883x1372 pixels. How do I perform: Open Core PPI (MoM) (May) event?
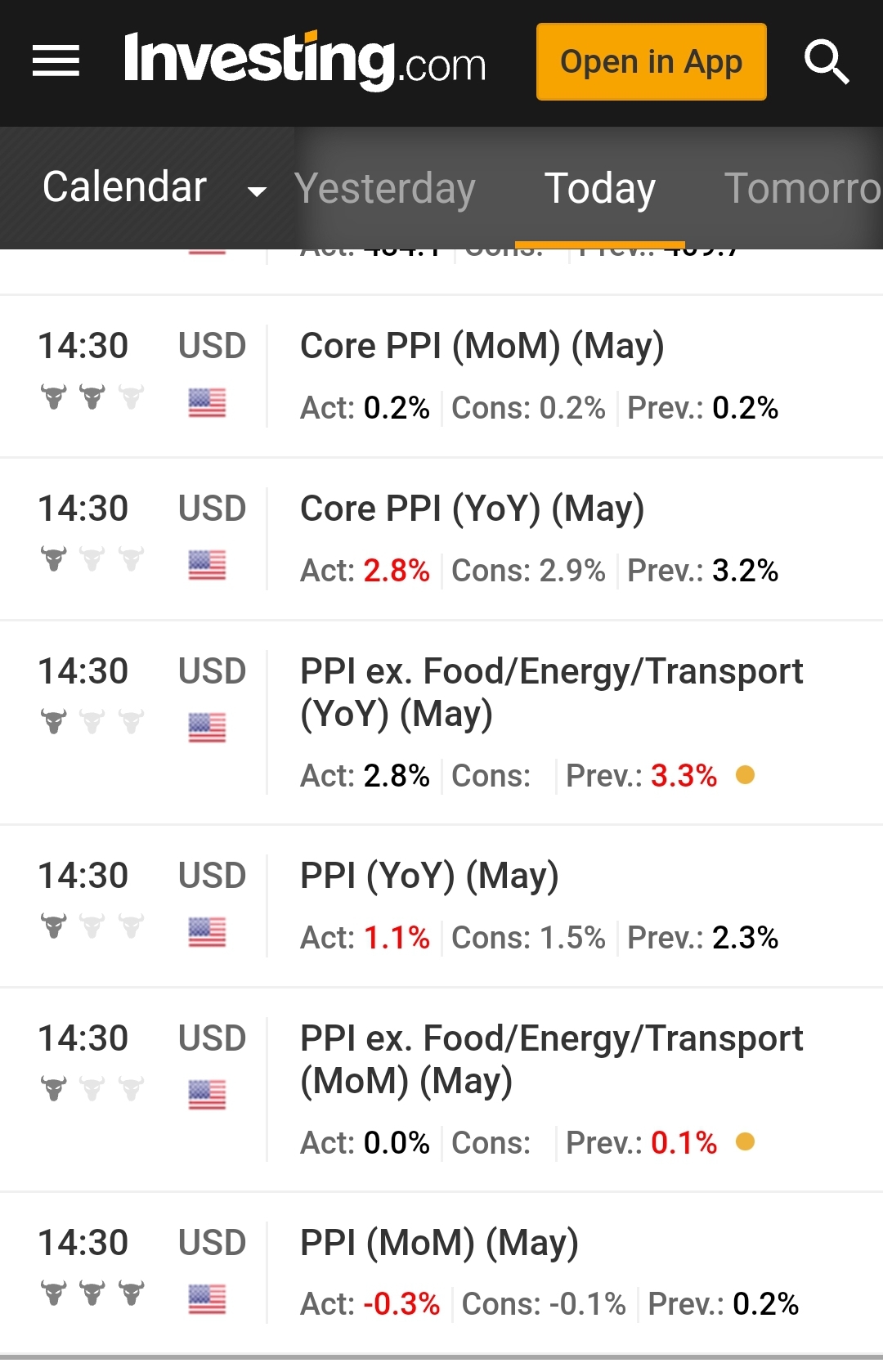[x=482, y=346]
